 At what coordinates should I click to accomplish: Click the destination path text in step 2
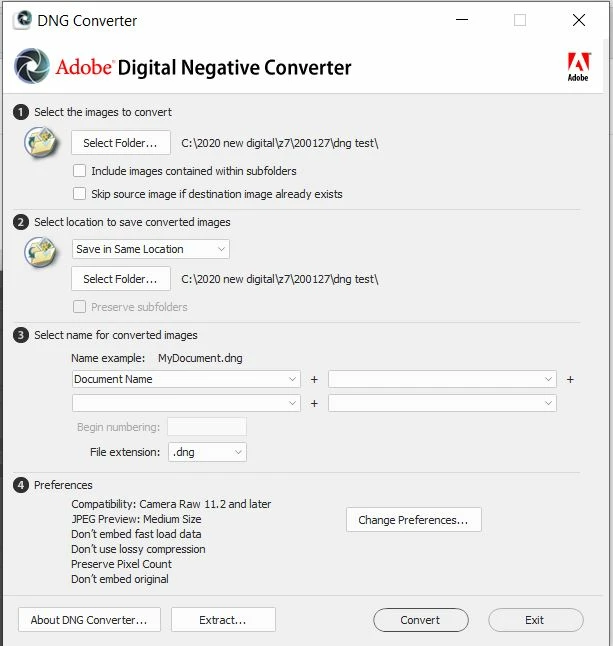[x=280, y=279]
